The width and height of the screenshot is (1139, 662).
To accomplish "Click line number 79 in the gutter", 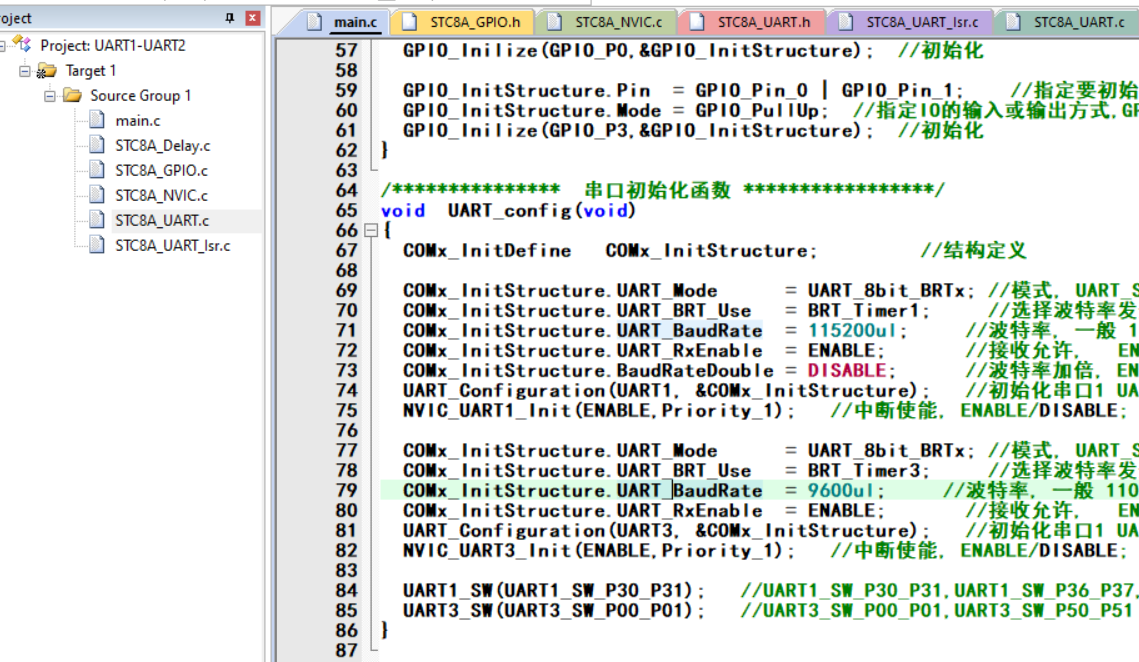I will (x=346, y=491).
